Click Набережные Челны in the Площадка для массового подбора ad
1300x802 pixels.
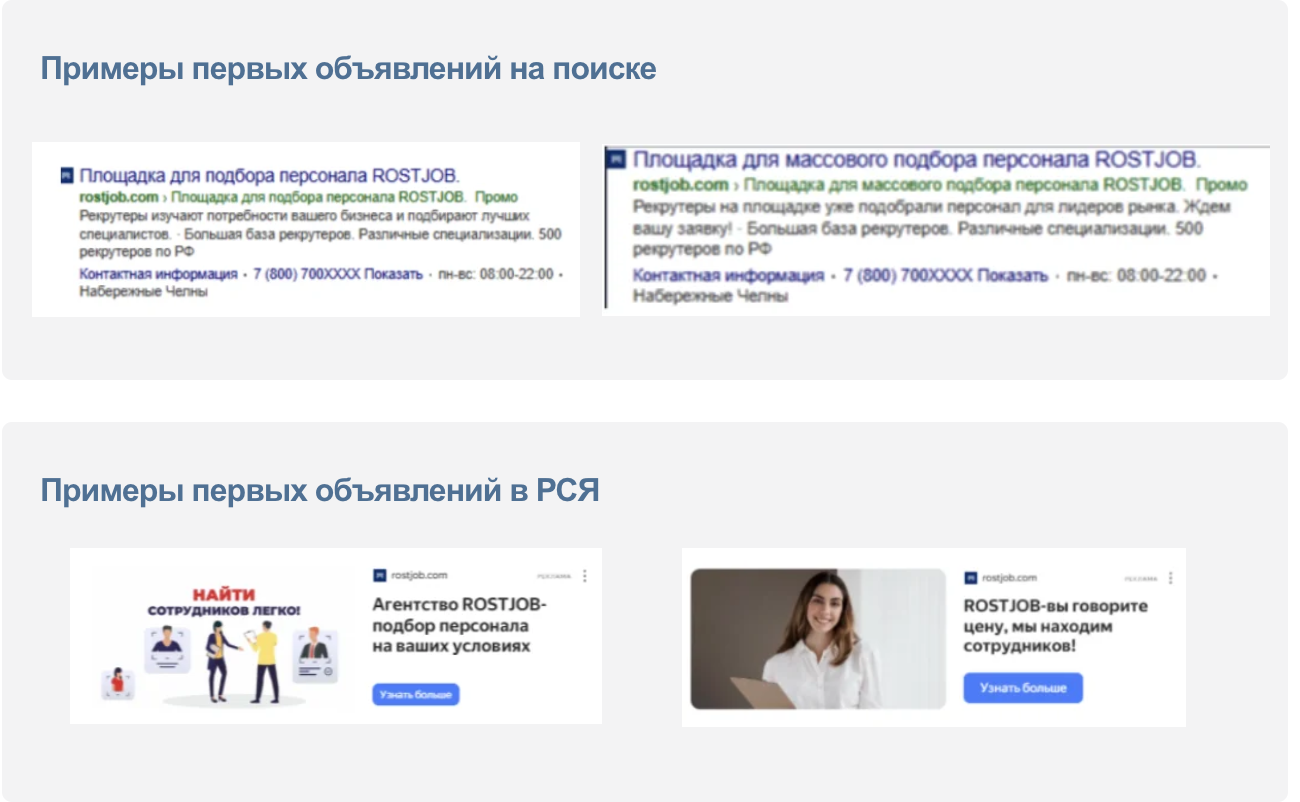[711, 296]
